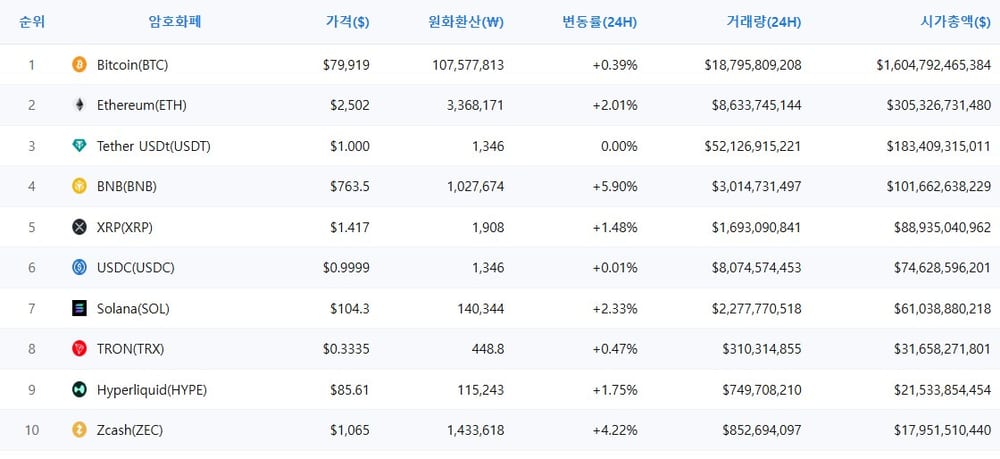Select XRP market cap $88,935,040,962
Screen dimensions: 1000x459
(x=943, y=228)
